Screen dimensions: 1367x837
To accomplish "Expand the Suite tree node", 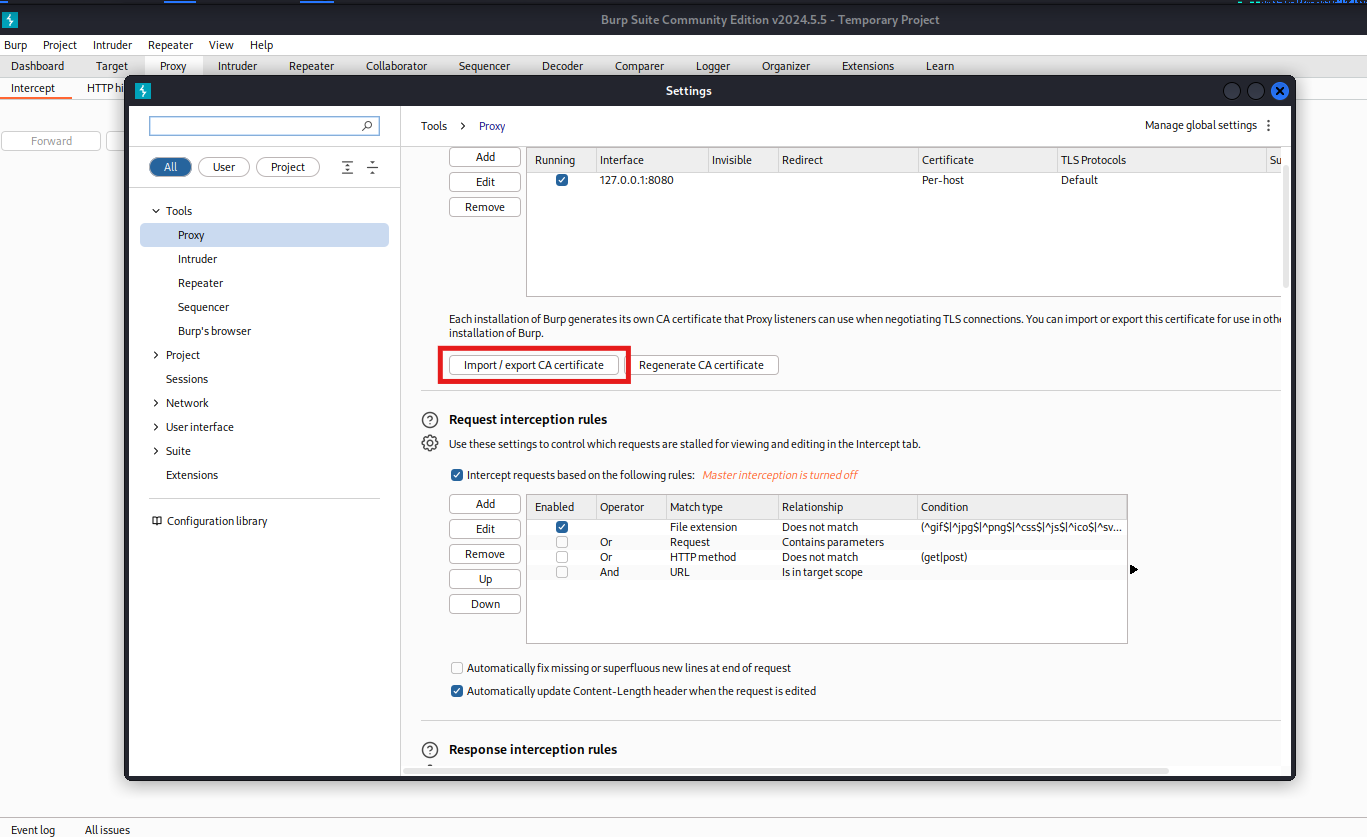I will [156, 451].
